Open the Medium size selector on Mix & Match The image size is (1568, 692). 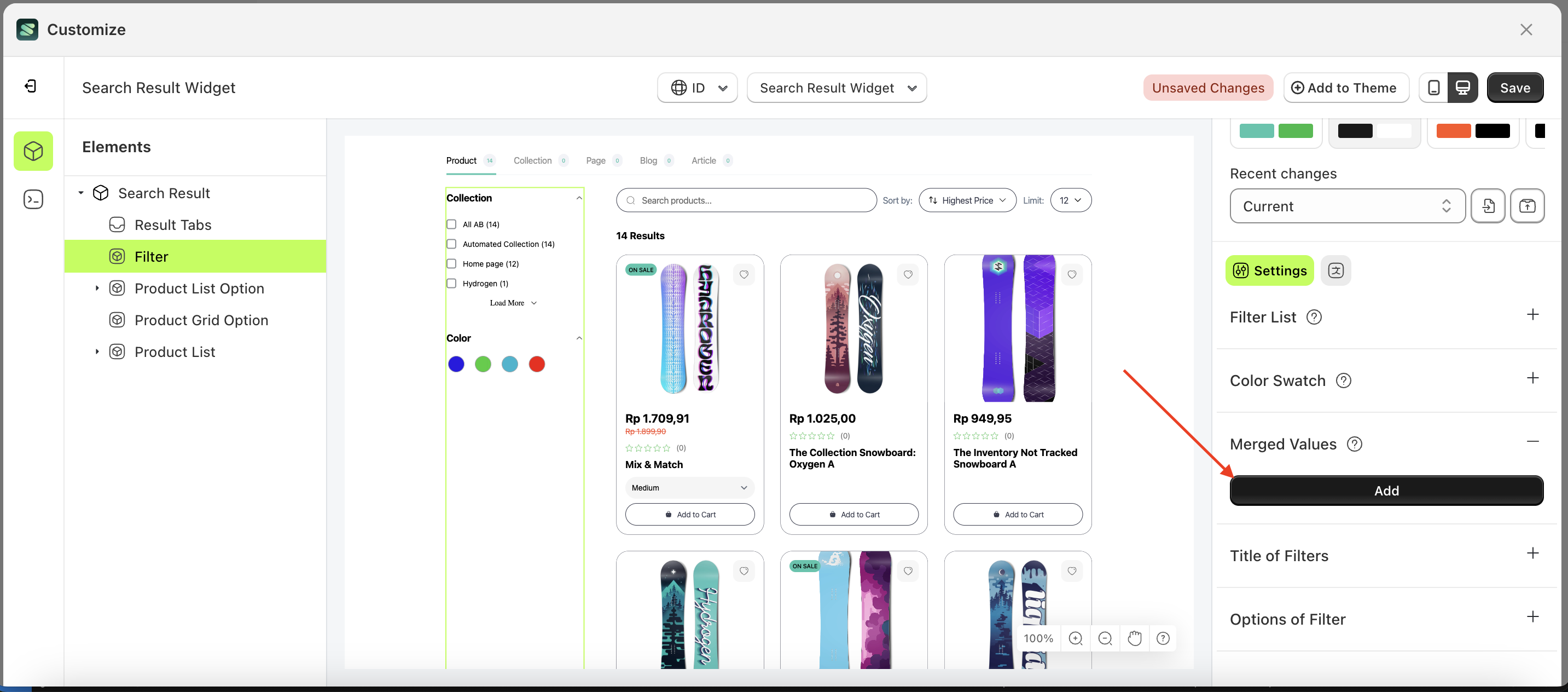coord(689,487)
